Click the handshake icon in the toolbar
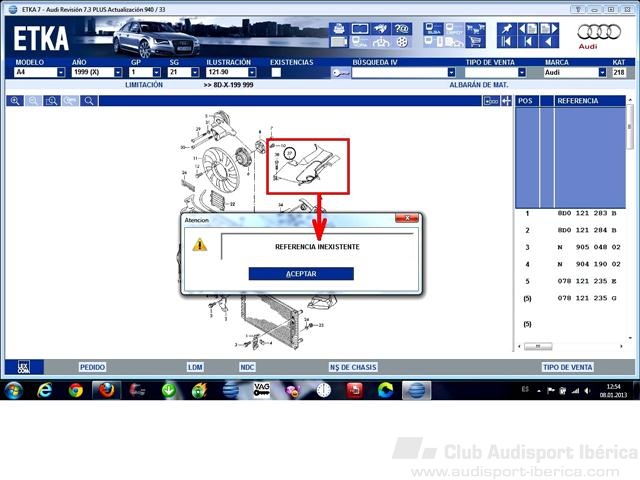Viewport: 640px width, 480px height. (x=380, y=29)
